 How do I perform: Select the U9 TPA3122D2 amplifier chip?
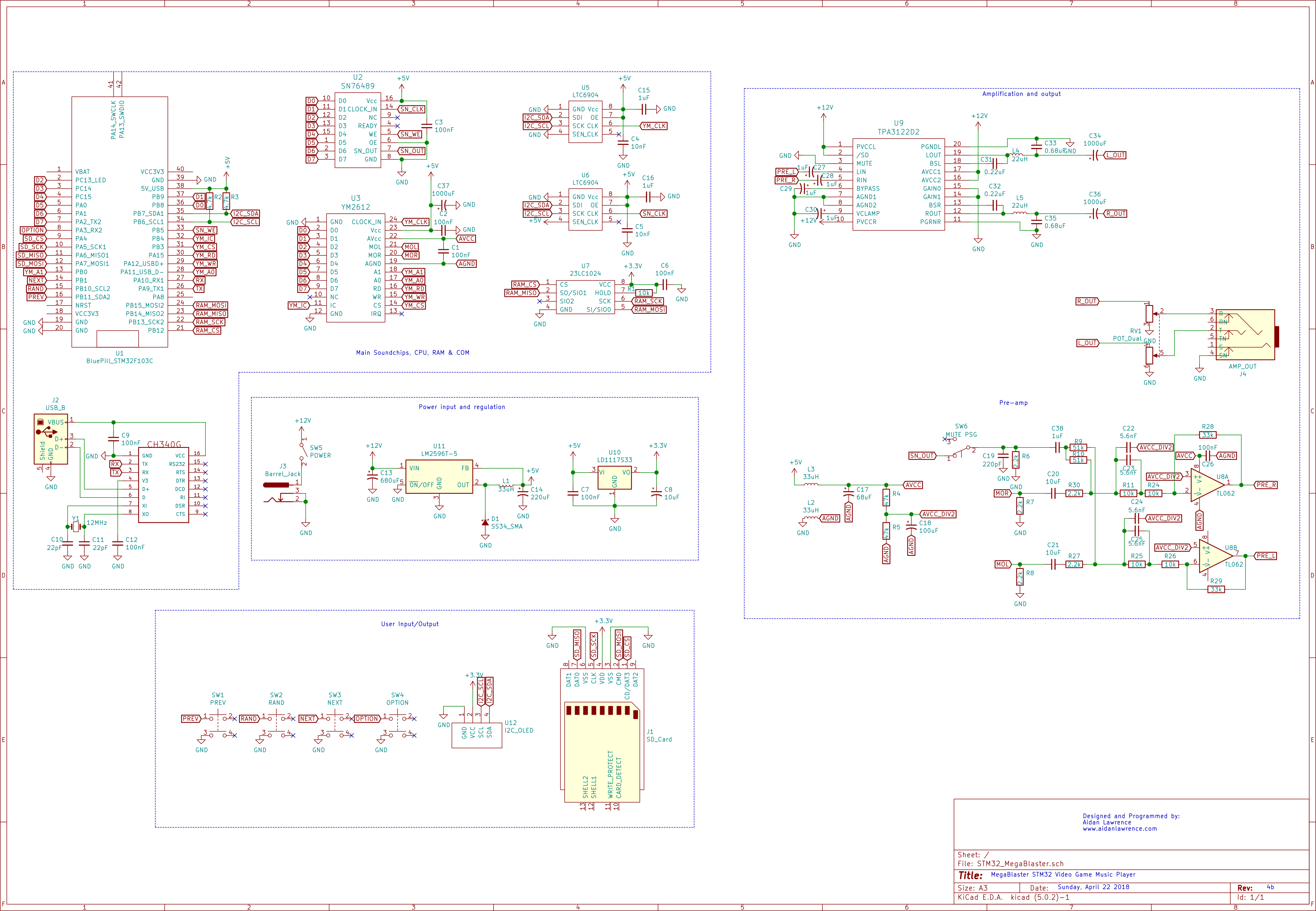898,184
